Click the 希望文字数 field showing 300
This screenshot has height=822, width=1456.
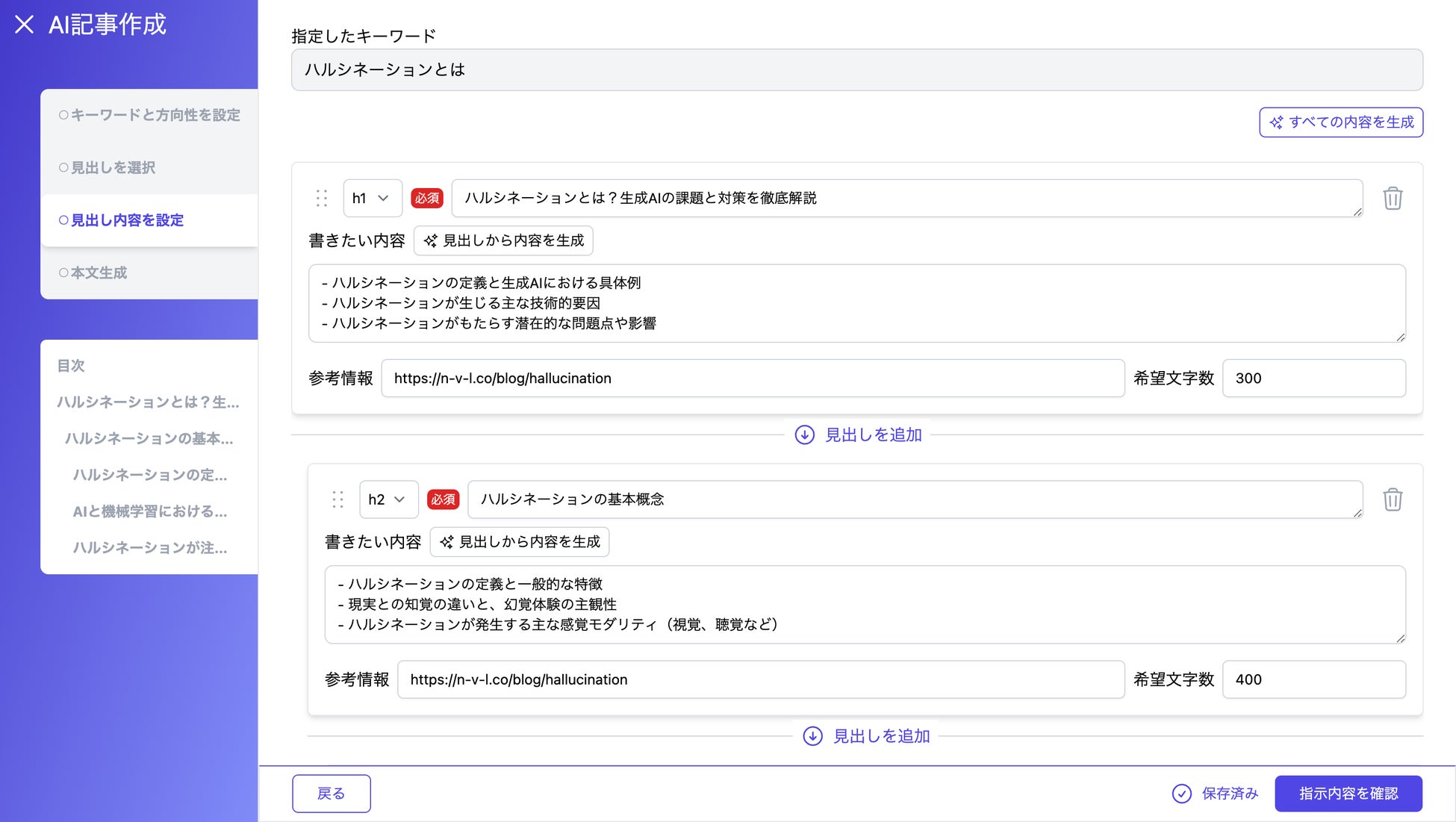click(1313, 379)
